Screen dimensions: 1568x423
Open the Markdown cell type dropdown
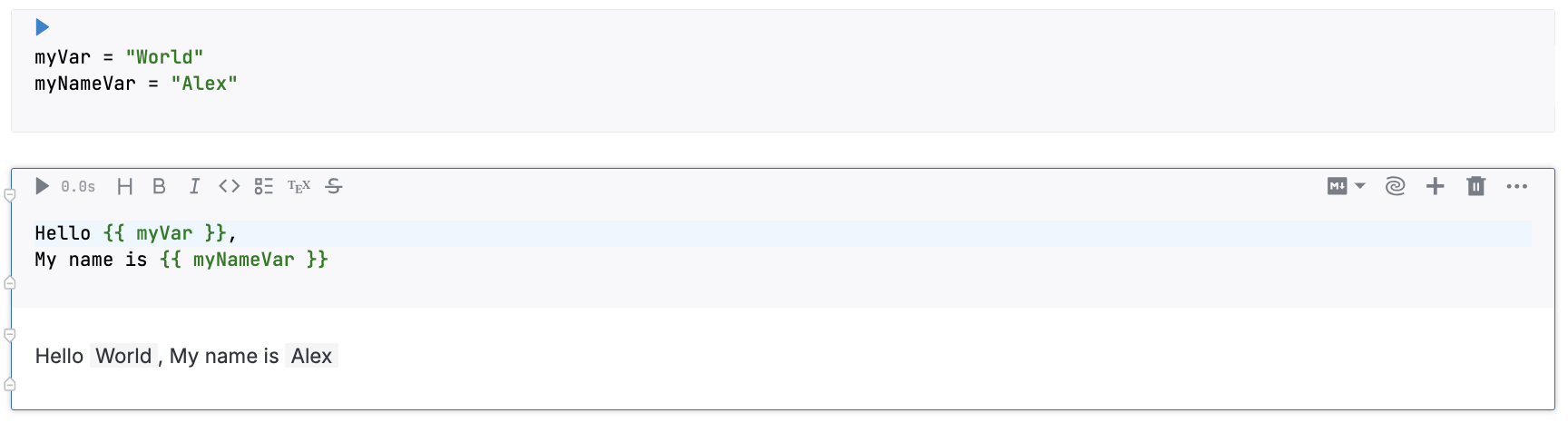[1347, 186]
